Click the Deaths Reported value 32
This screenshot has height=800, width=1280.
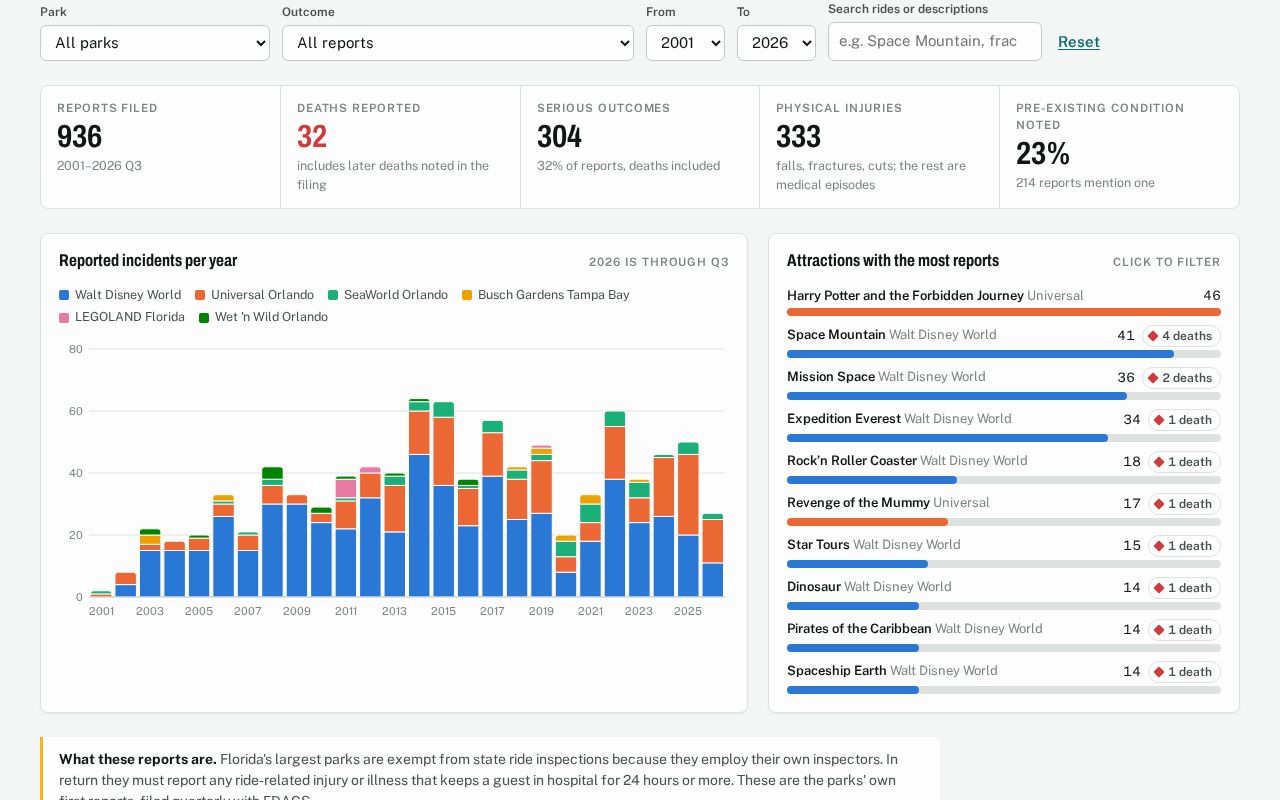(312, 136)
